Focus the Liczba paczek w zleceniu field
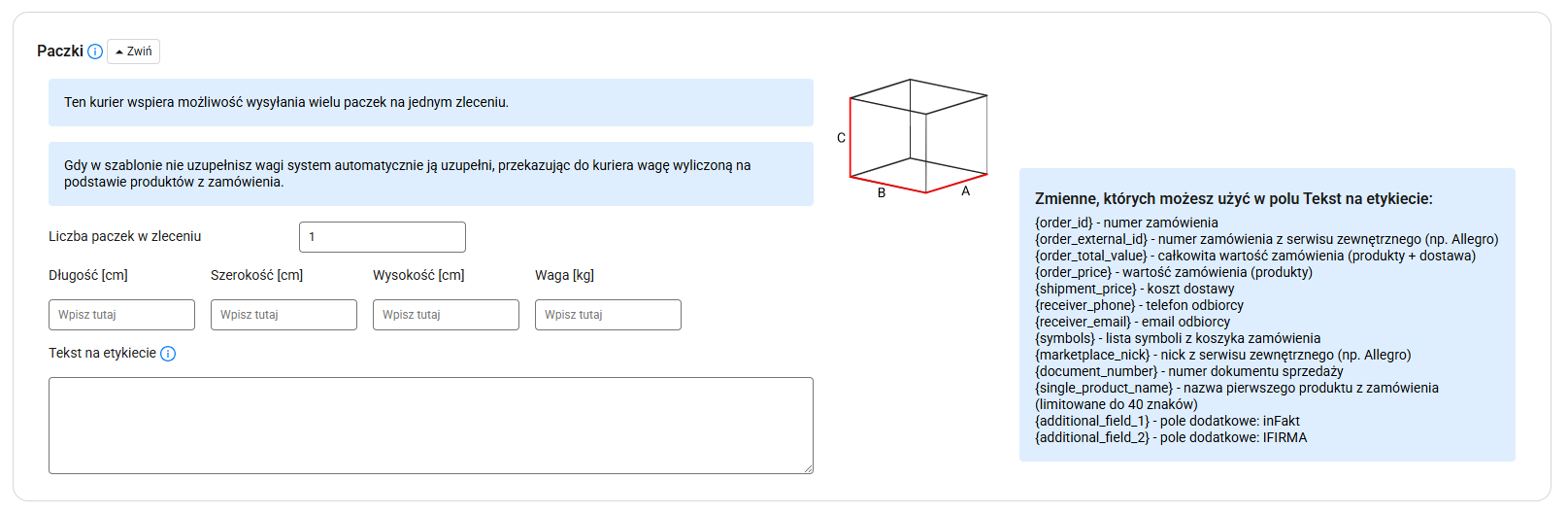Image resolution: width=1568 pixels, height=515 pixels. click(x=383, y=237)
